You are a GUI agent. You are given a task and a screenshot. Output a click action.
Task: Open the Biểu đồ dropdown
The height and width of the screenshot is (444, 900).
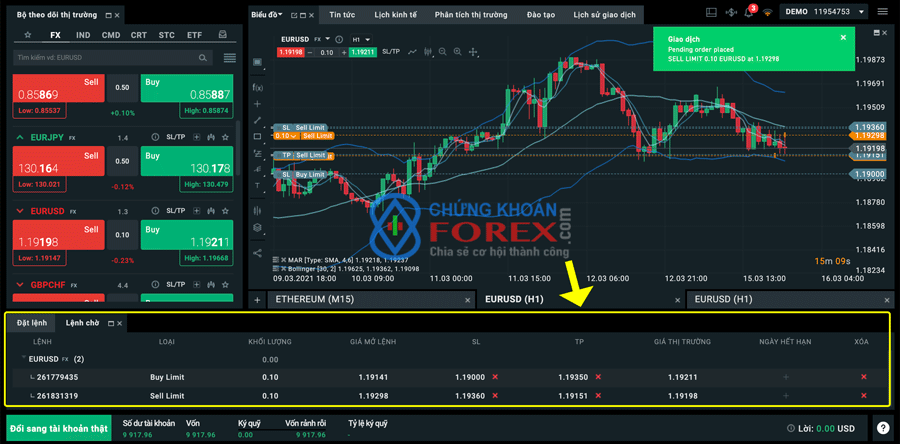(267, 14)
